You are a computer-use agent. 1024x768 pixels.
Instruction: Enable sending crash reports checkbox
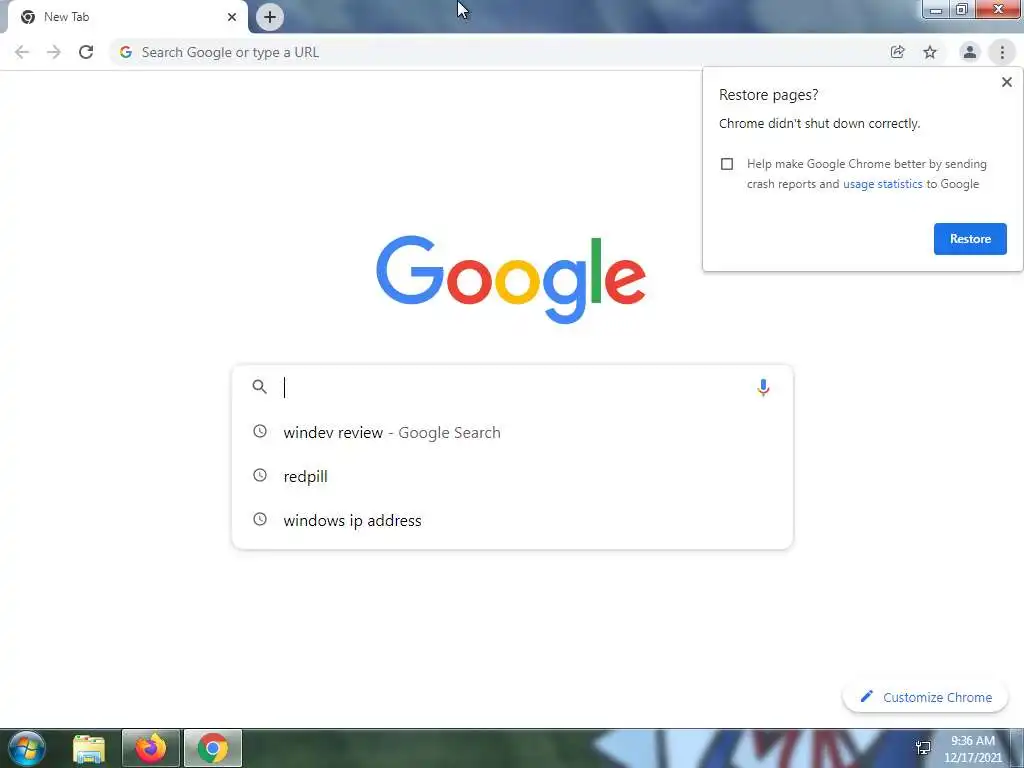pyautogui.click(x=727, y=164)
